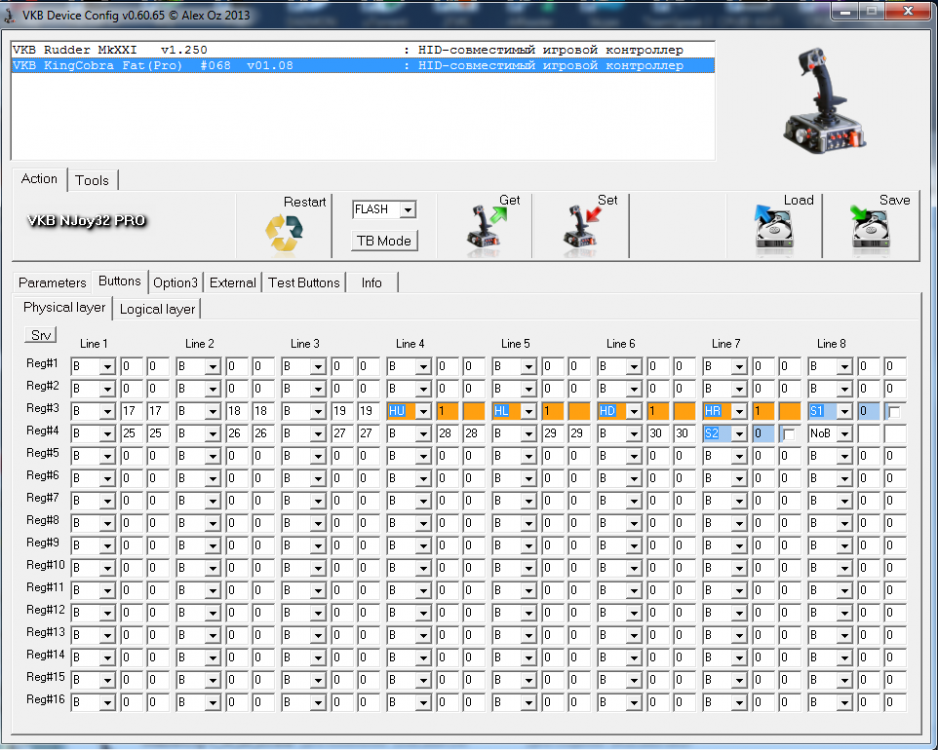Screen dimensions: 938x750
Task: Click the Get joystick icon
Action: click(484, 228)
